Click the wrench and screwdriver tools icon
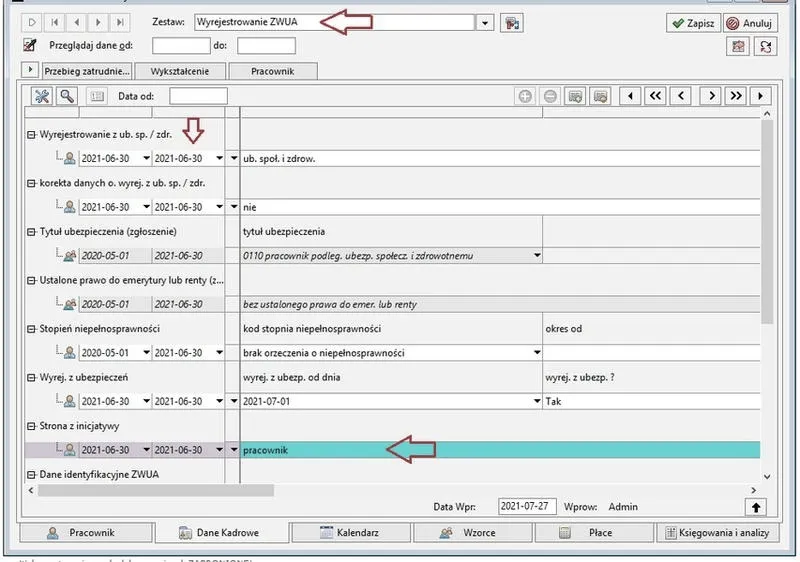The image size is (800, 562). coord(42,96)
